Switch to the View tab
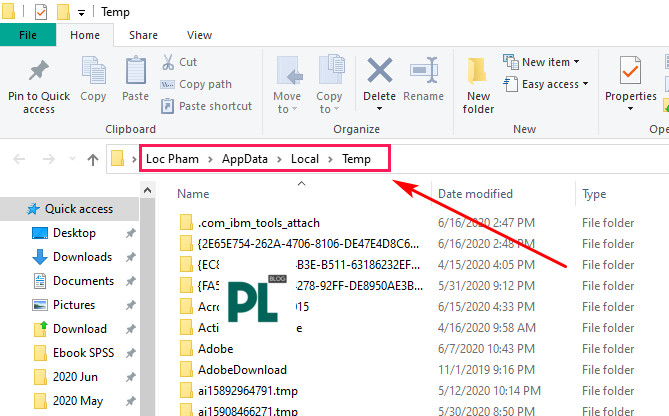669x416 pixels. click(199, 35)
